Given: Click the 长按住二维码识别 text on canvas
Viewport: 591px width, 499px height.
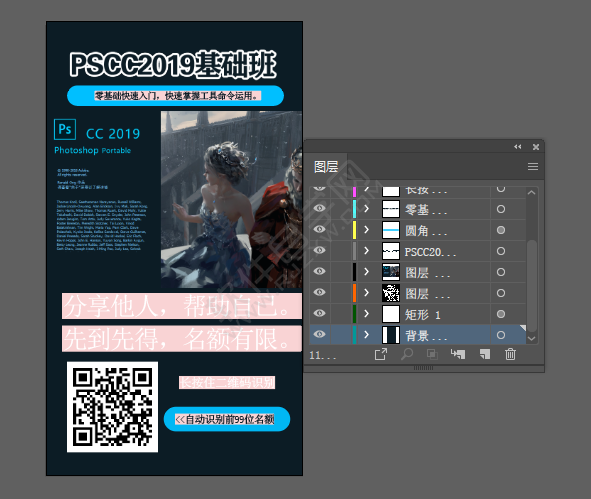Looking at the screenshot, I should click(227, 383).
